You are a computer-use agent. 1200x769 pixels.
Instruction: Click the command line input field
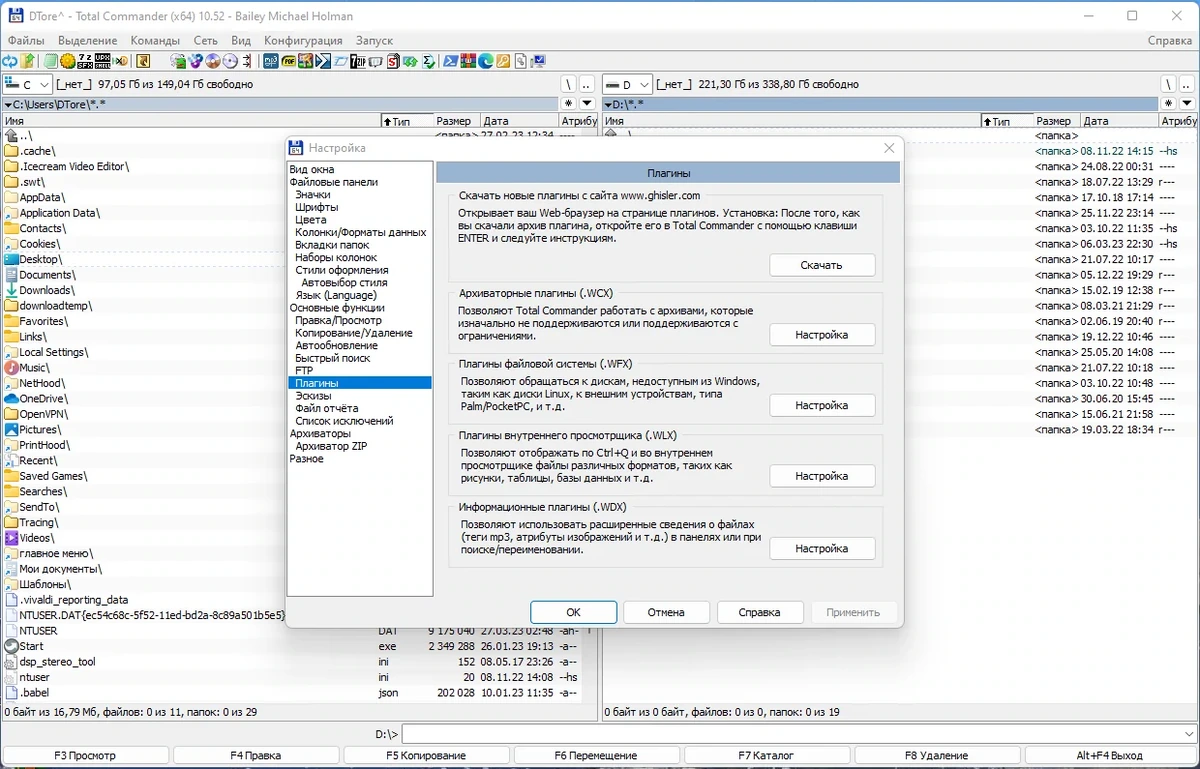798,734
